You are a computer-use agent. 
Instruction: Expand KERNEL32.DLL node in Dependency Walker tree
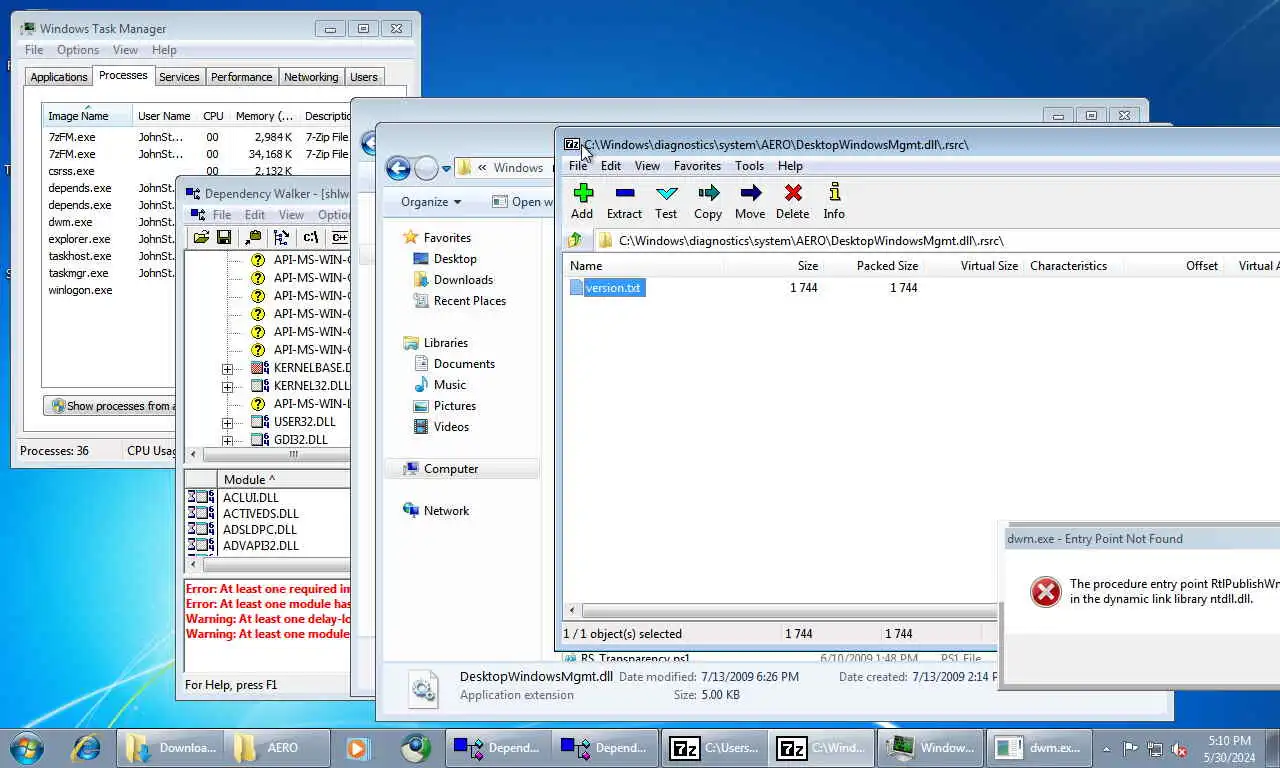click(228, 387)
